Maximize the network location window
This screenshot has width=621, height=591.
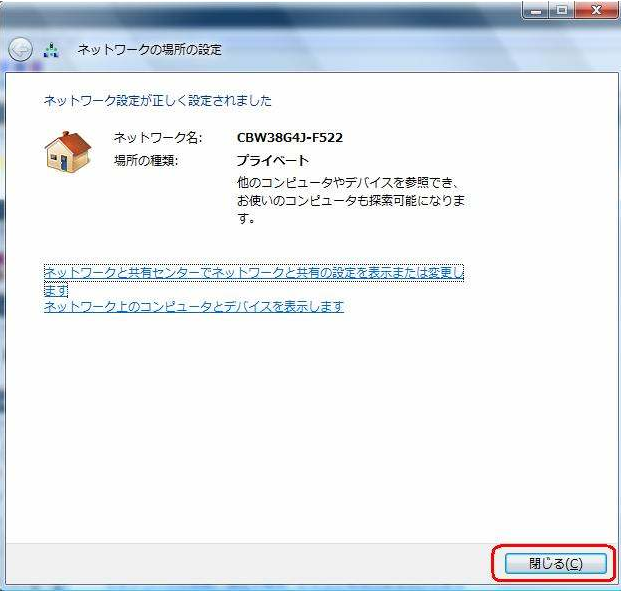pos(564,9)
